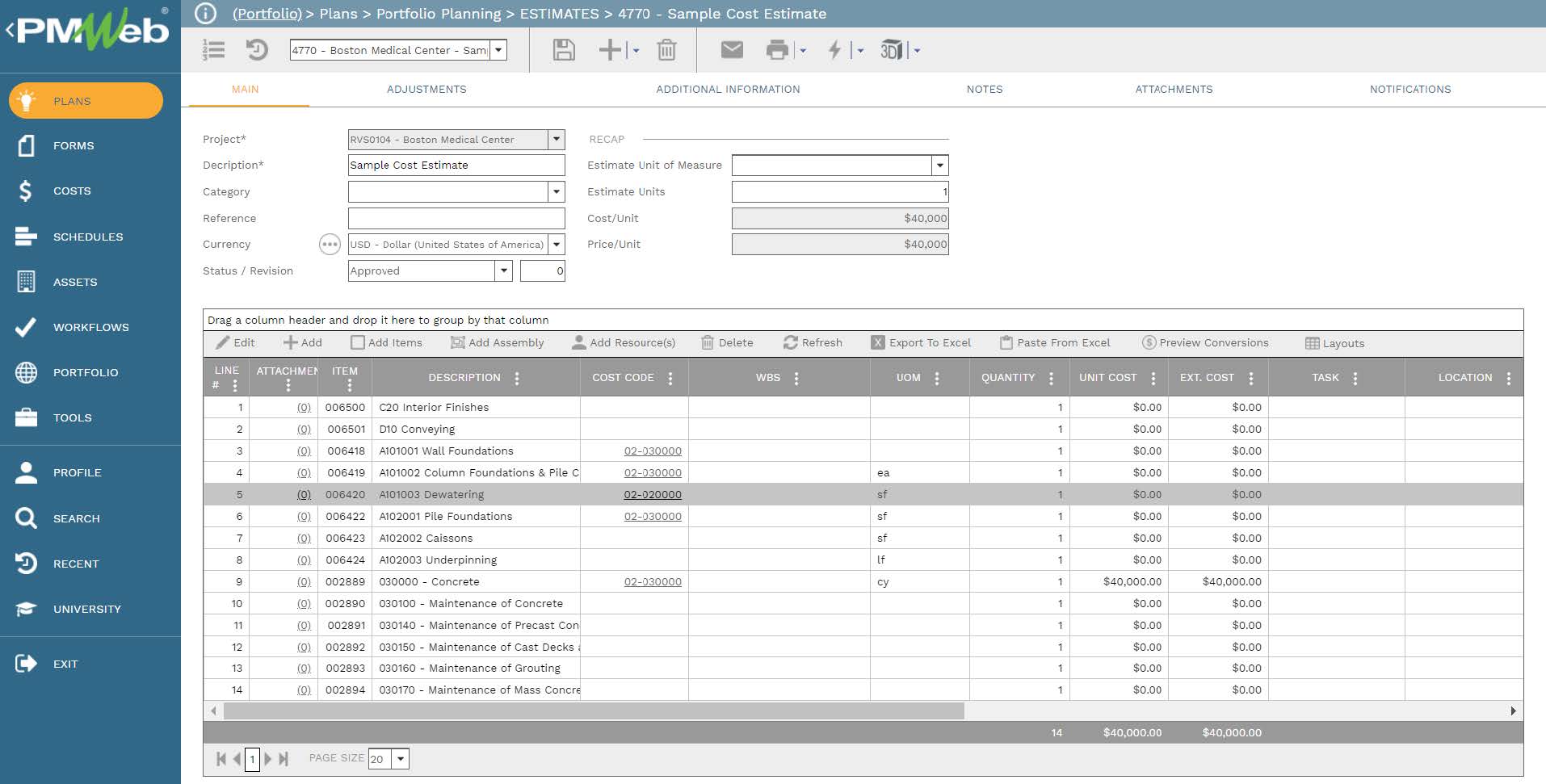1546x784 pixels.
Task: Click the Edit grid button
Action: (235, 342)
